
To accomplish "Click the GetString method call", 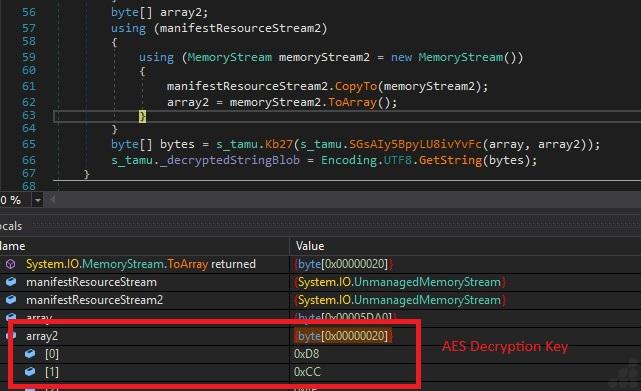I will [450, 160].
